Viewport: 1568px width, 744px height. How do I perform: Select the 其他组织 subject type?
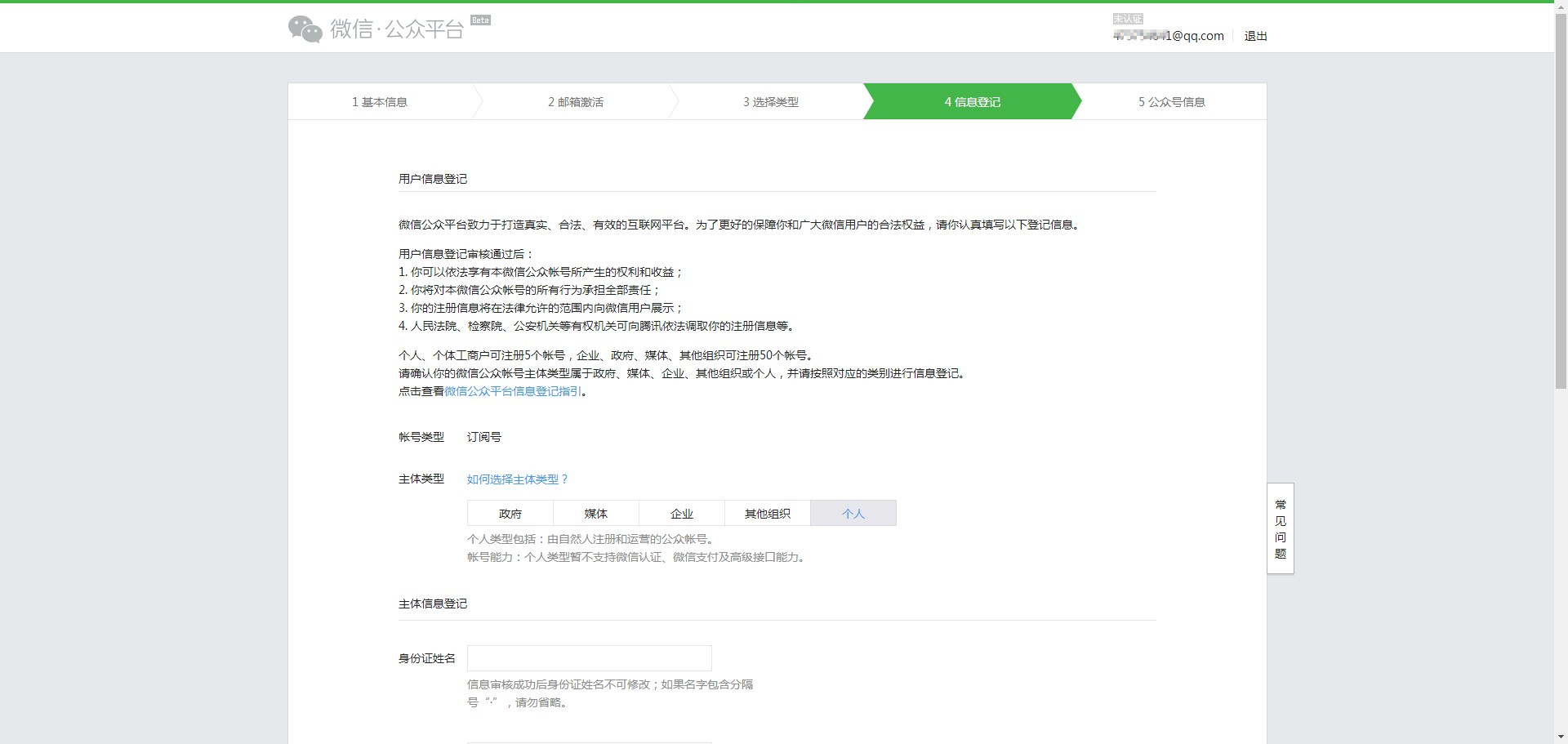767,513
